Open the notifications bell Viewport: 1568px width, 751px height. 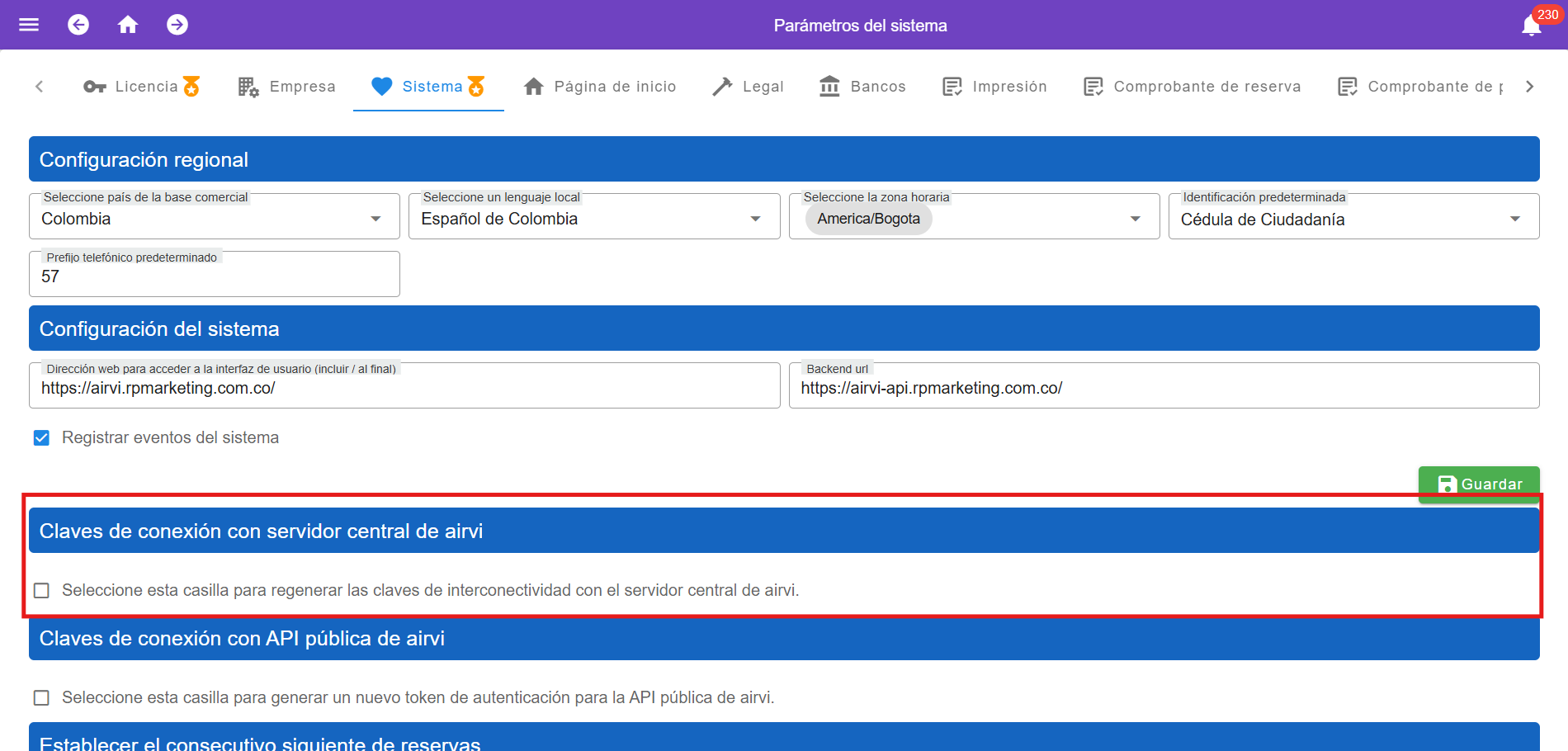[1531, 26]
